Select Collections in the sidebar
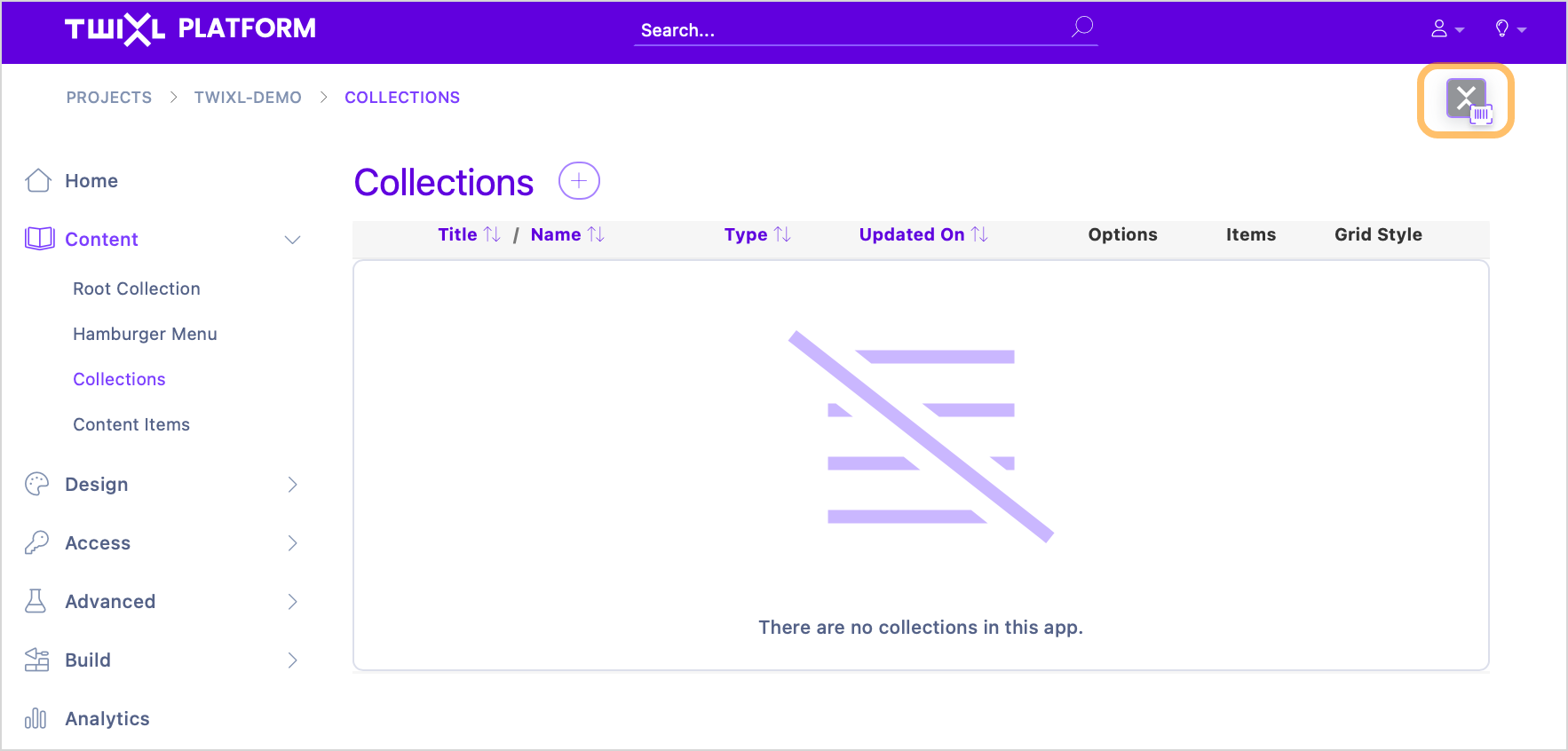The image size is (1568, 751). click(119, 379)
